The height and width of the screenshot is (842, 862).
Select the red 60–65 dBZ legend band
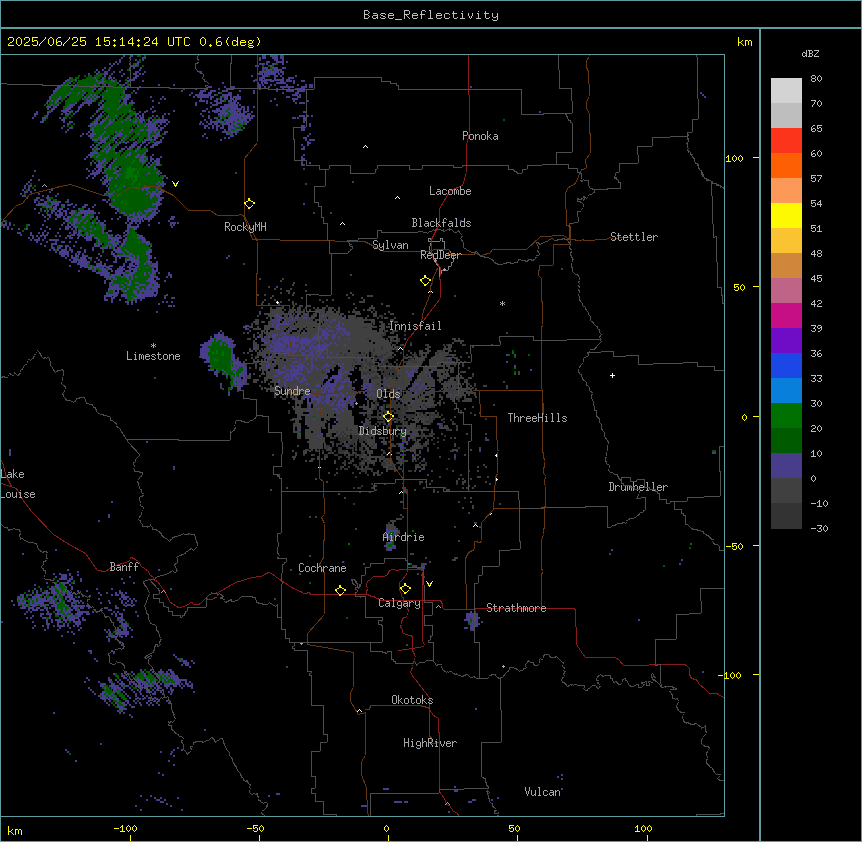pos(786,141)
